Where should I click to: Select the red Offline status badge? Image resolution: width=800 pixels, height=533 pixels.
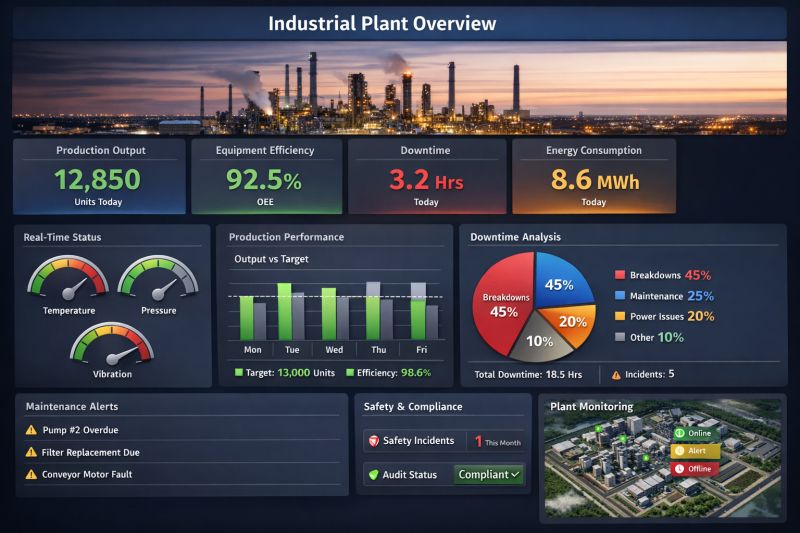(694, 468)
